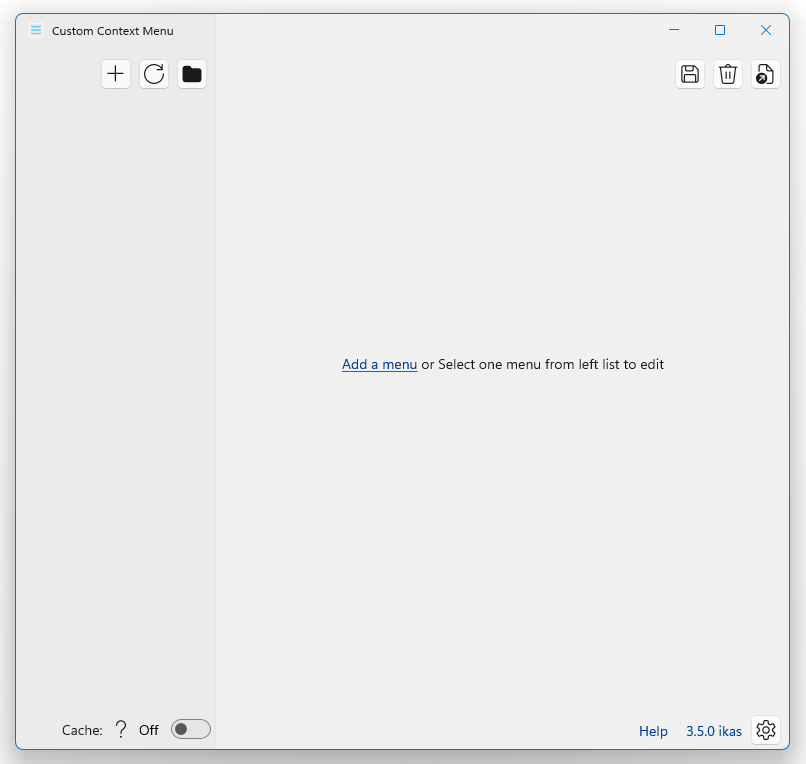The width and height of the screenshot is (806, 764).
Task: Click the Custom Context Menu app icon
Action: pyautogui.click(x=36, y=30)
